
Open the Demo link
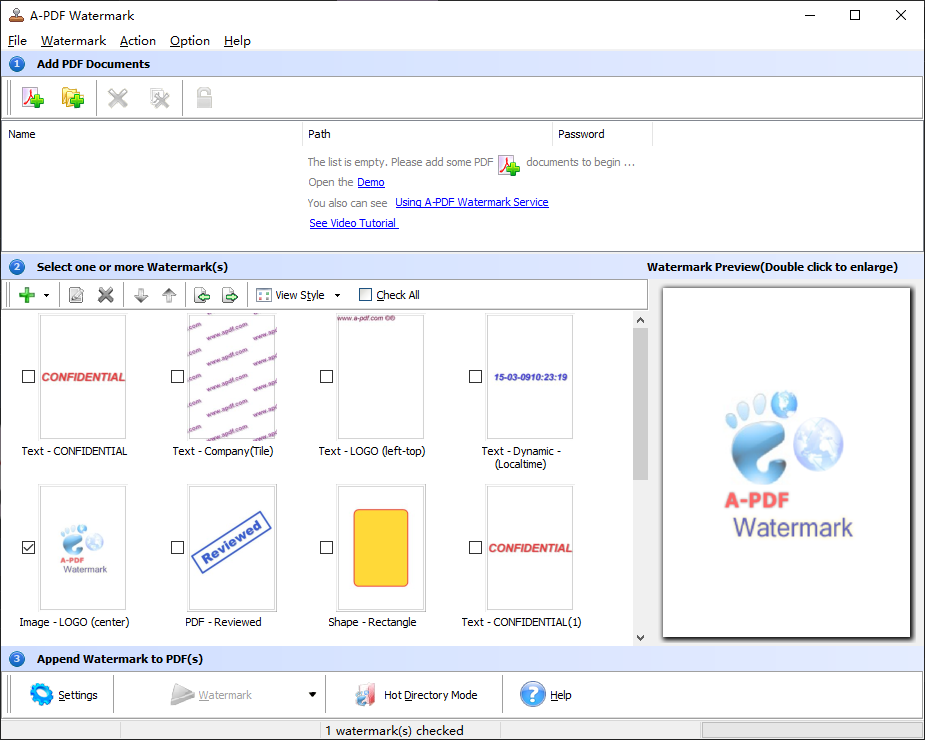(x=370, y=182)
